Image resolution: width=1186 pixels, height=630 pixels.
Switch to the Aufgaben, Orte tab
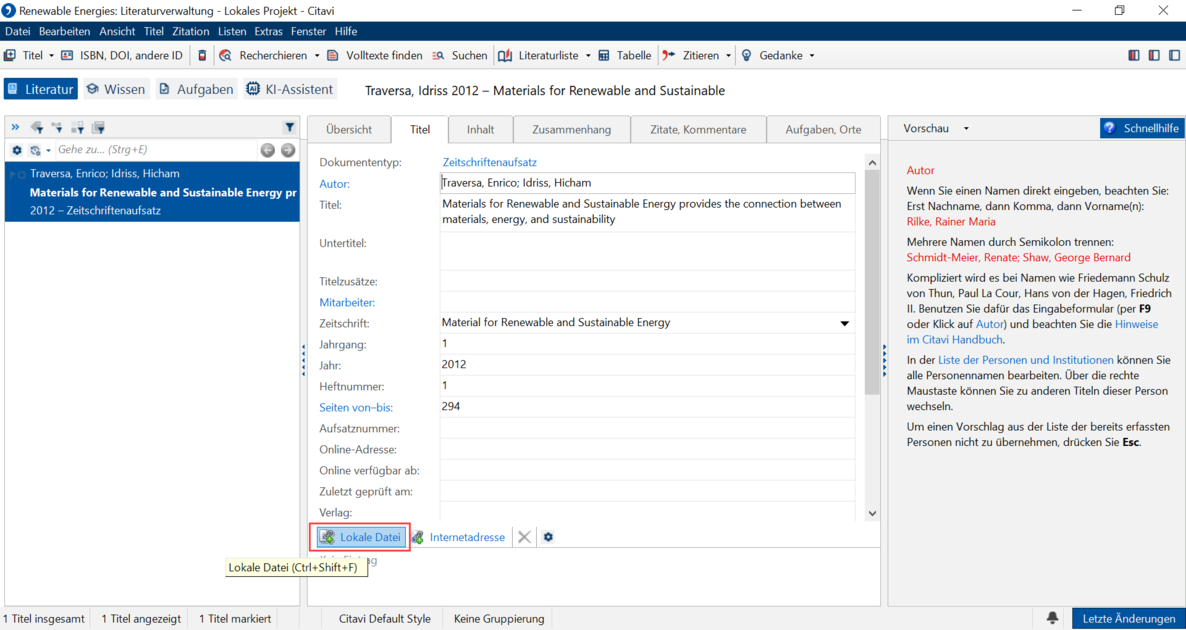823,129
